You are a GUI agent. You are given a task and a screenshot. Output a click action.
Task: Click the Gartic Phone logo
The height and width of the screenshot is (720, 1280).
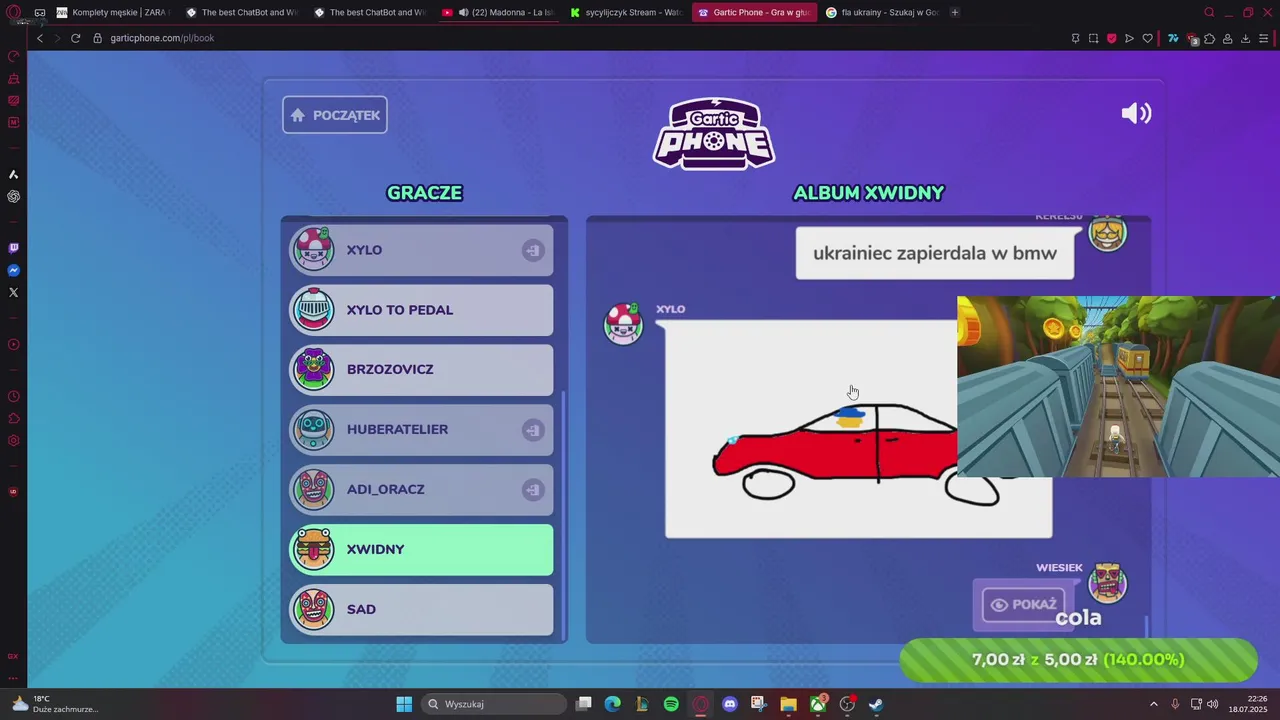(714, 133)
